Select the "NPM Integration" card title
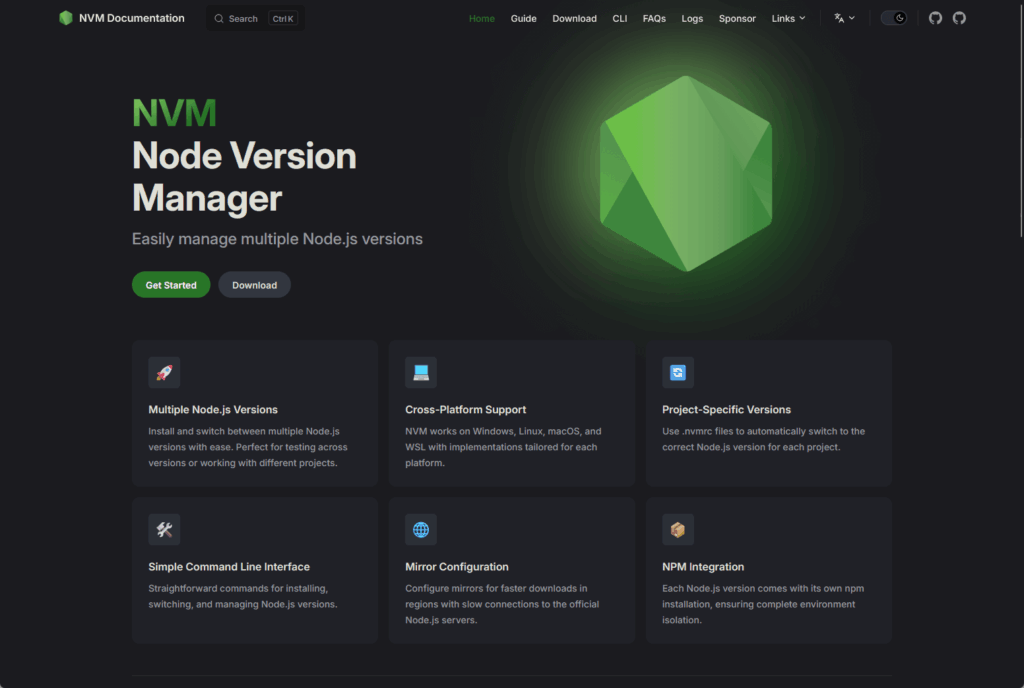 tap(703, 567)
